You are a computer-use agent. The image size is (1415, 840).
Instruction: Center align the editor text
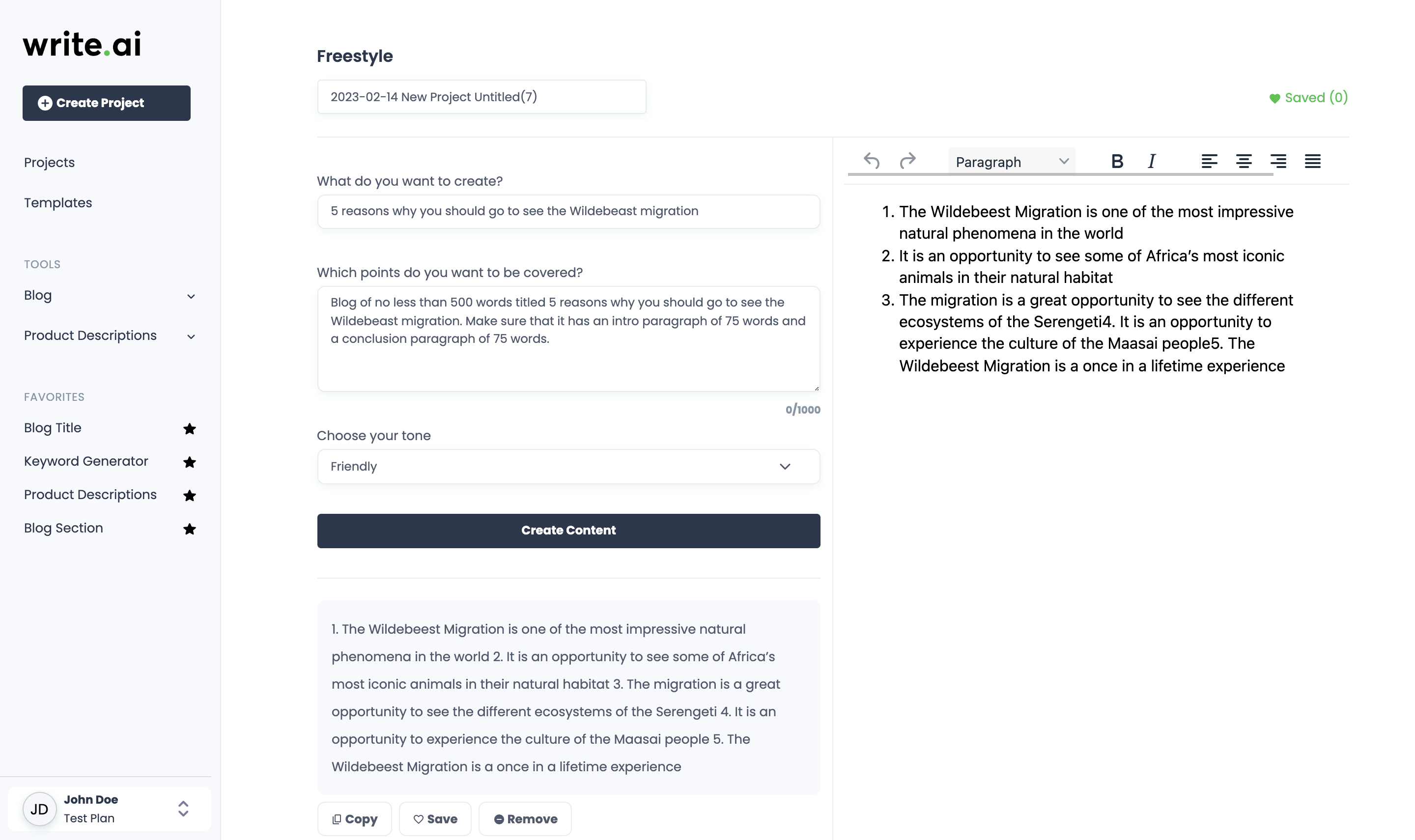[x=1244, y=162]
